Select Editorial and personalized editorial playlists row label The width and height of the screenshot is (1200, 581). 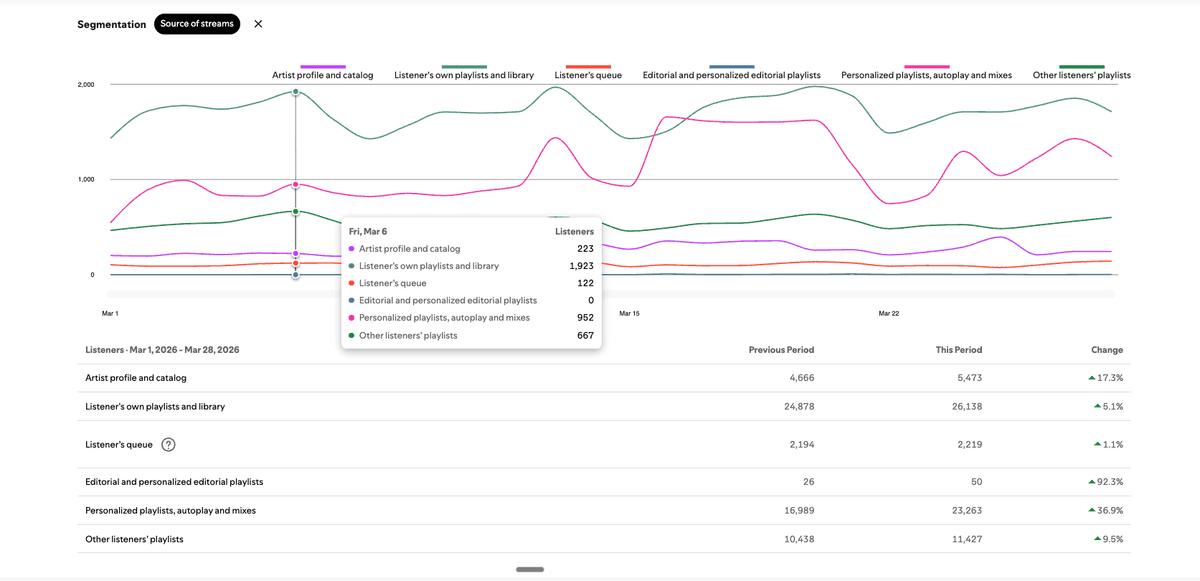[x=175, y=482]
